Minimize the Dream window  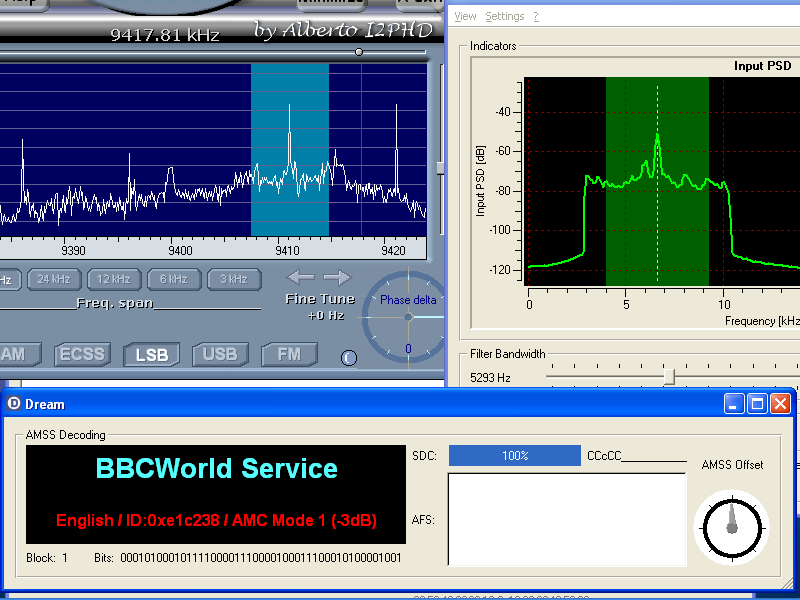734,404
